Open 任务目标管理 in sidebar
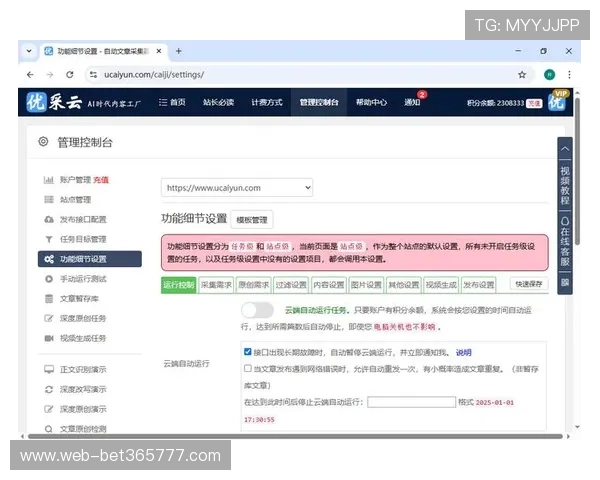Screen dimensions: 600x480 point(83,239)
